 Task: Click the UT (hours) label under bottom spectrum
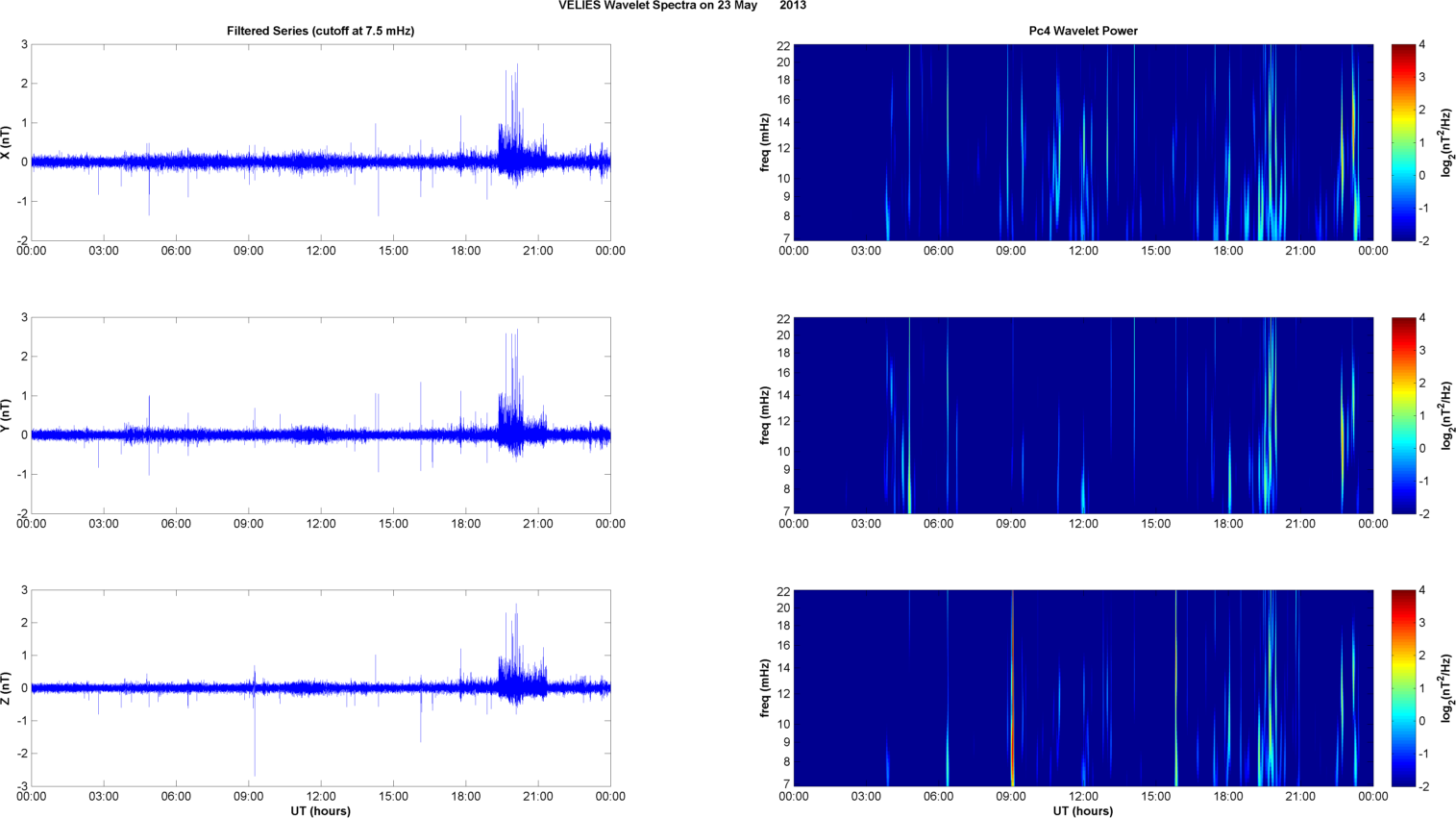[x=1083, y=811]
